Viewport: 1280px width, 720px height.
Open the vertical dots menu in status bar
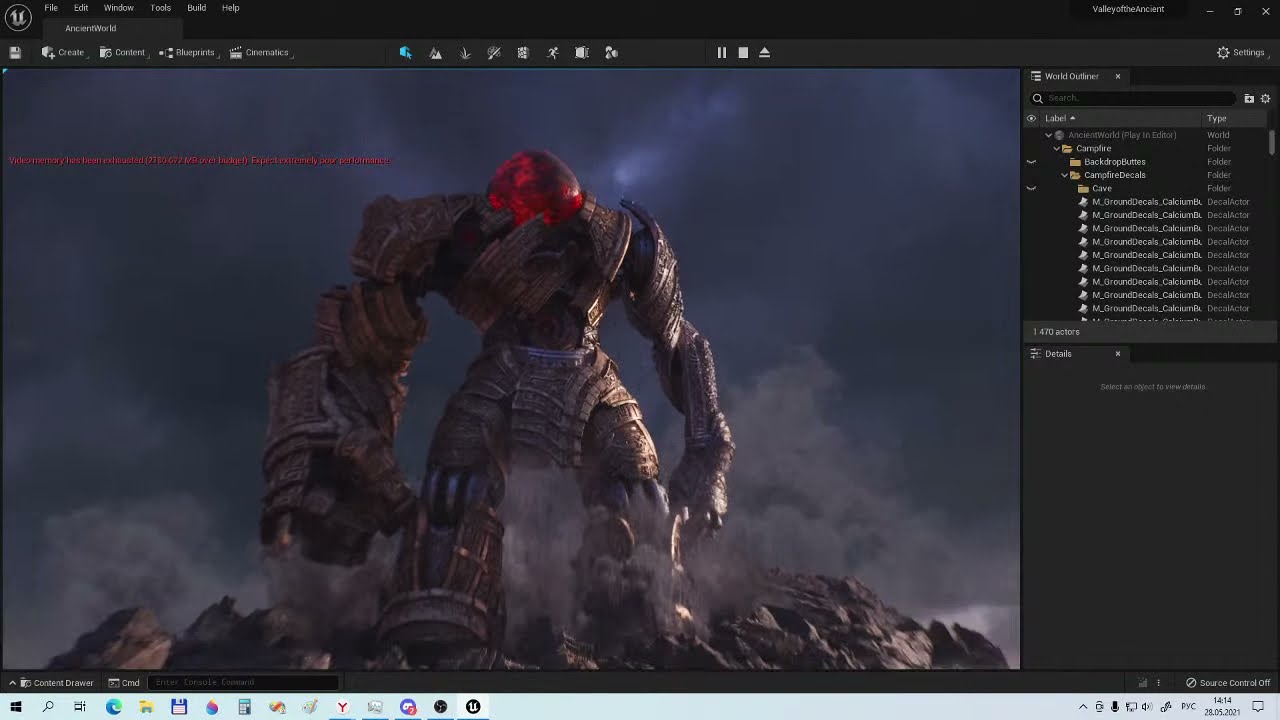(x=1159, y=683)
